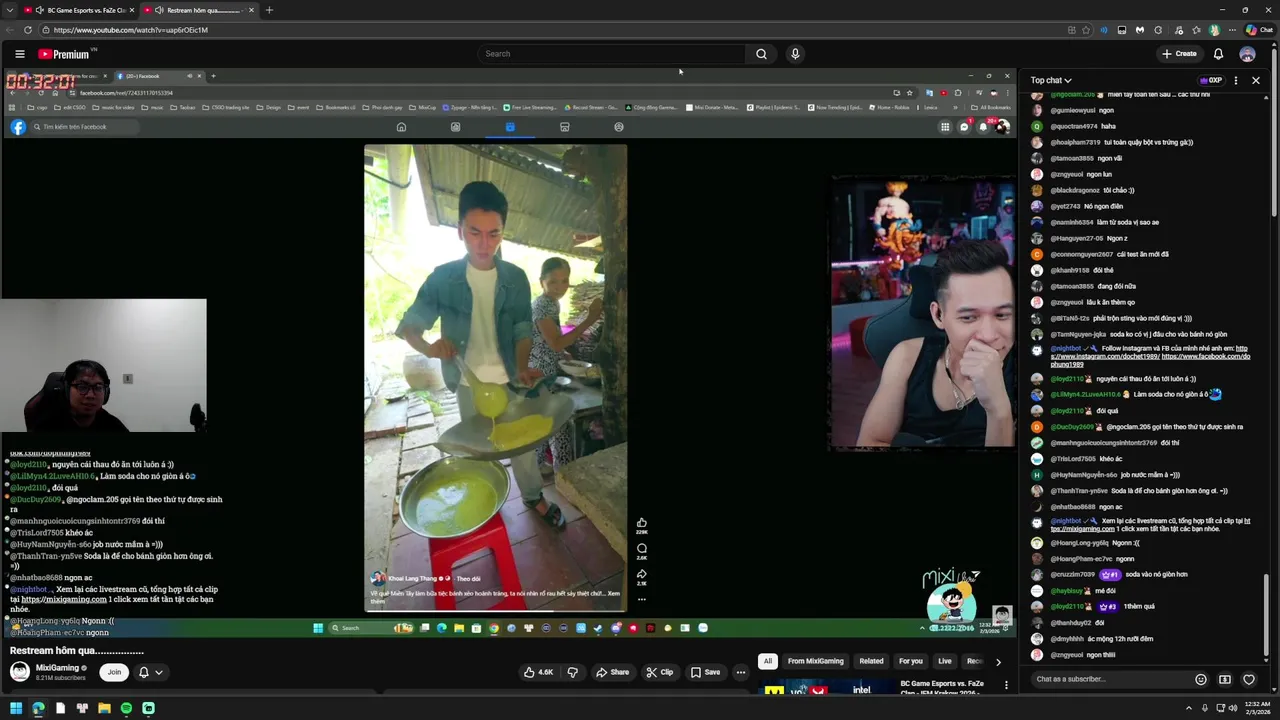This screenshot has width=1280, height=720.
Task: Open live chat three-dot options
Action: pyautogui.click(x=1236, y=80)
